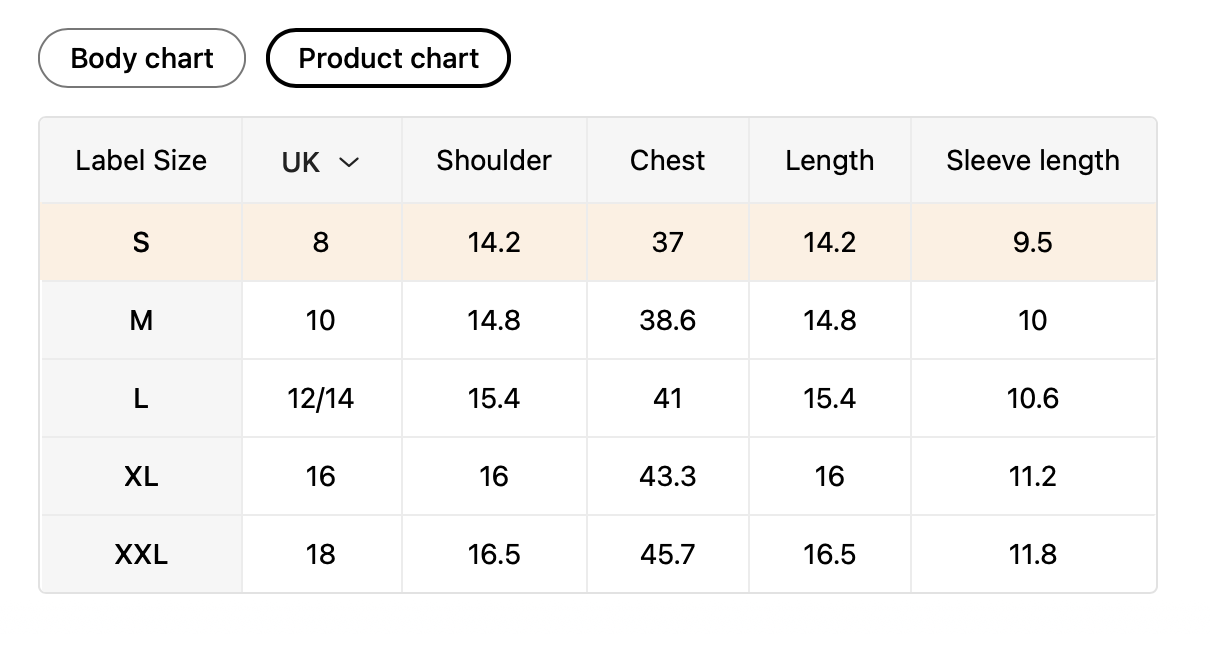Switch to the Body chart tab
Viewport: 1210px width, 654px height.
[x=142, y=58]
